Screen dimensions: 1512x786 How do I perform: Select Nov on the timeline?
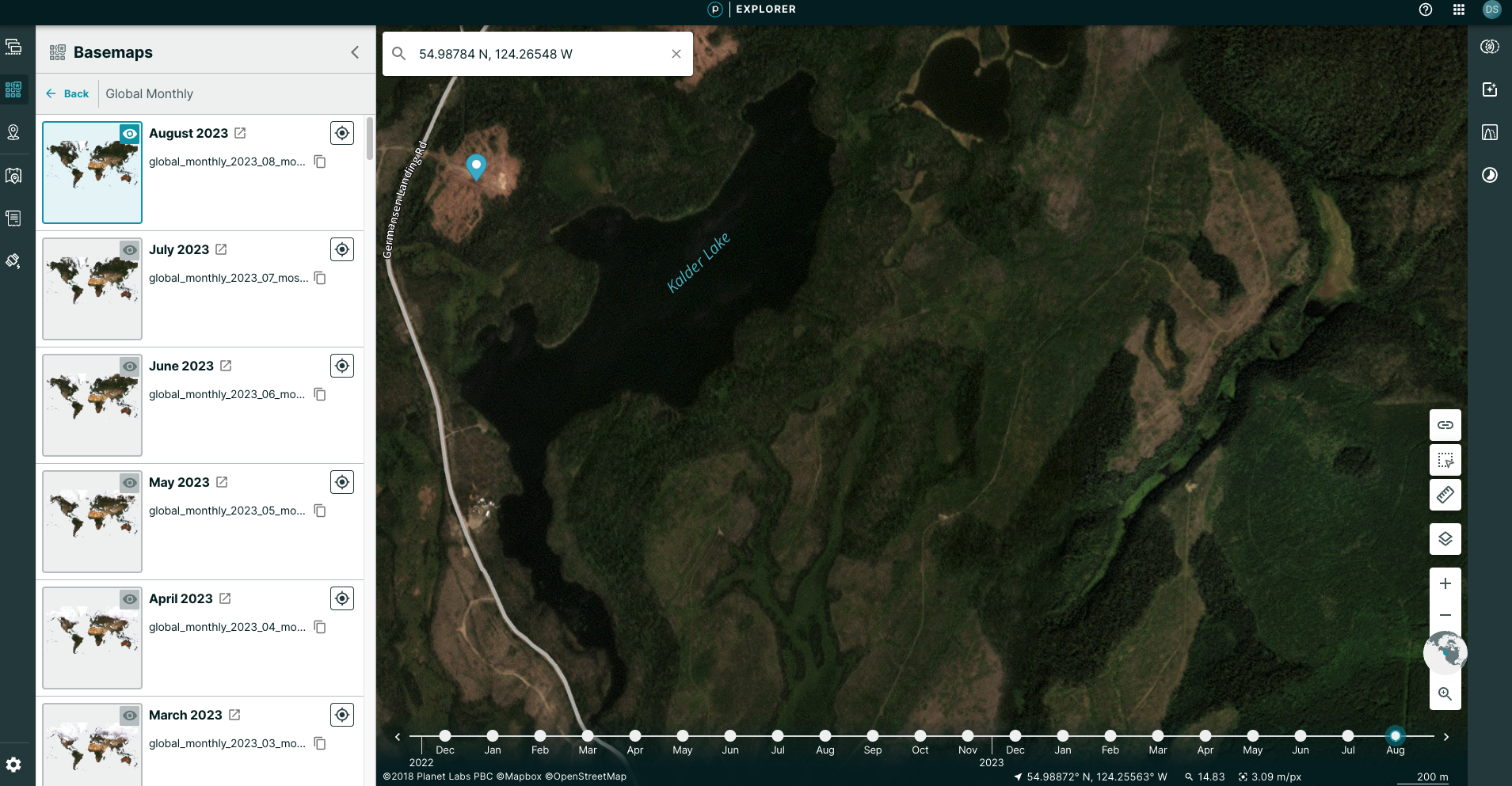(968, 736)
